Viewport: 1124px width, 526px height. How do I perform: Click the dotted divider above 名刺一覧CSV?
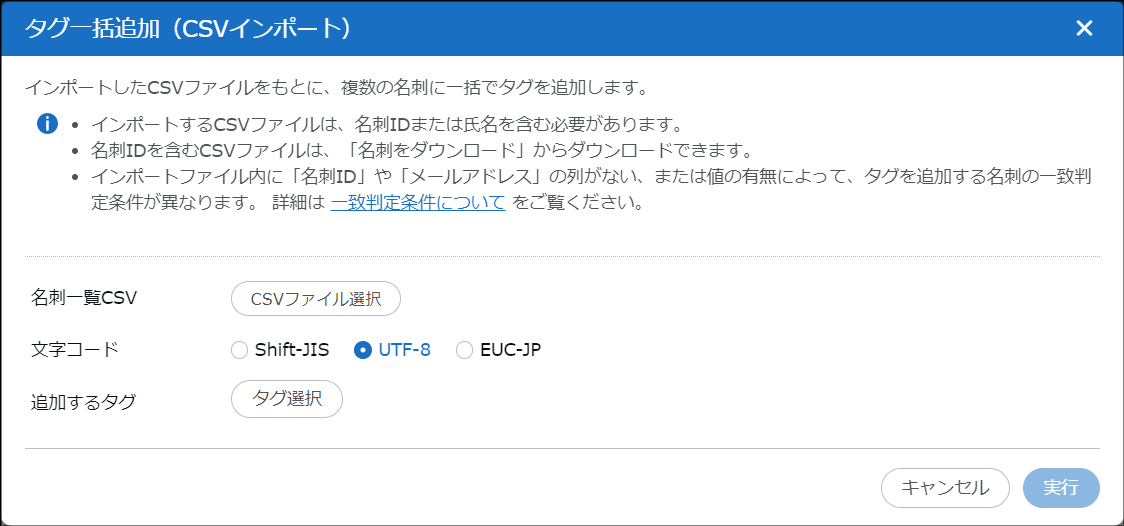tap(562, 257)
